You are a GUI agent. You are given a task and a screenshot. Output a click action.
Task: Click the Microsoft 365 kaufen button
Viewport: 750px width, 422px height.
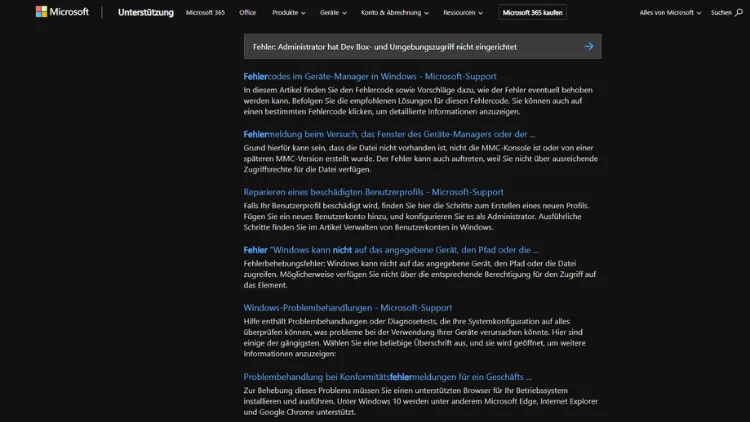click(x=532, y=12)
